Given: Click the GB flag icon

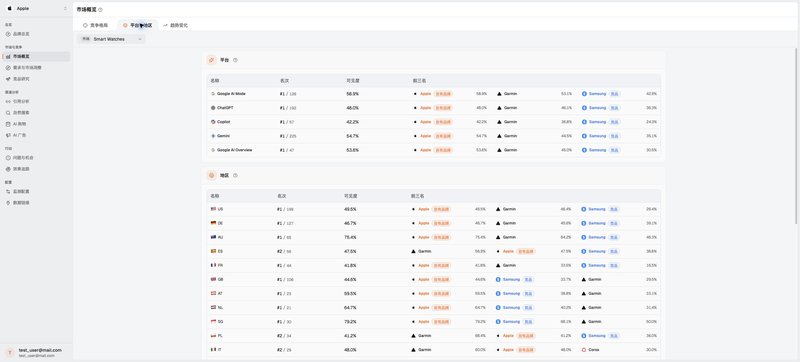Looking at the screenshot, I should (213, 279).
